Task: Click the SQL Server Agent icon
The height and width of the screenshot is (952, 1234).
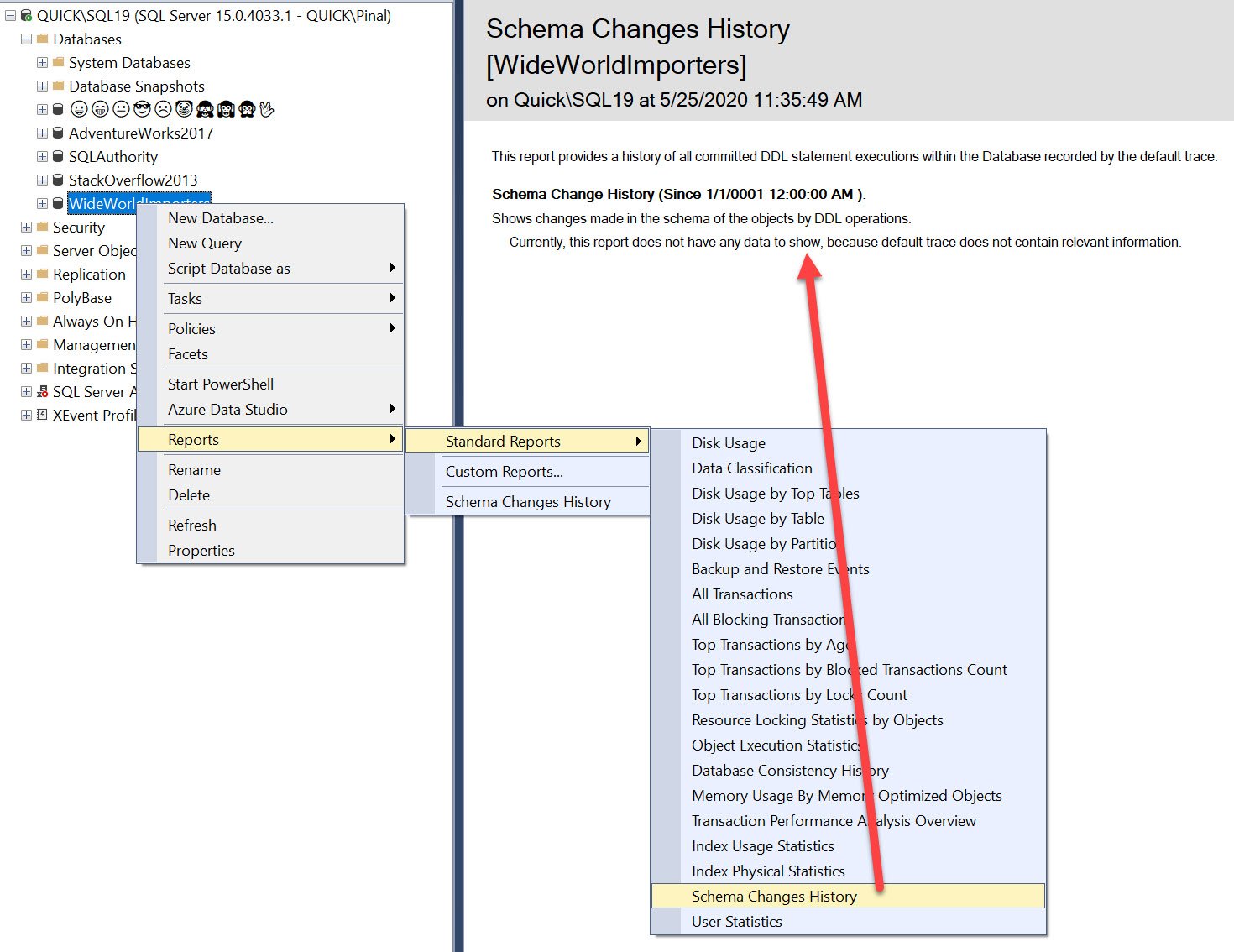Action: click(x=43, y=391)
